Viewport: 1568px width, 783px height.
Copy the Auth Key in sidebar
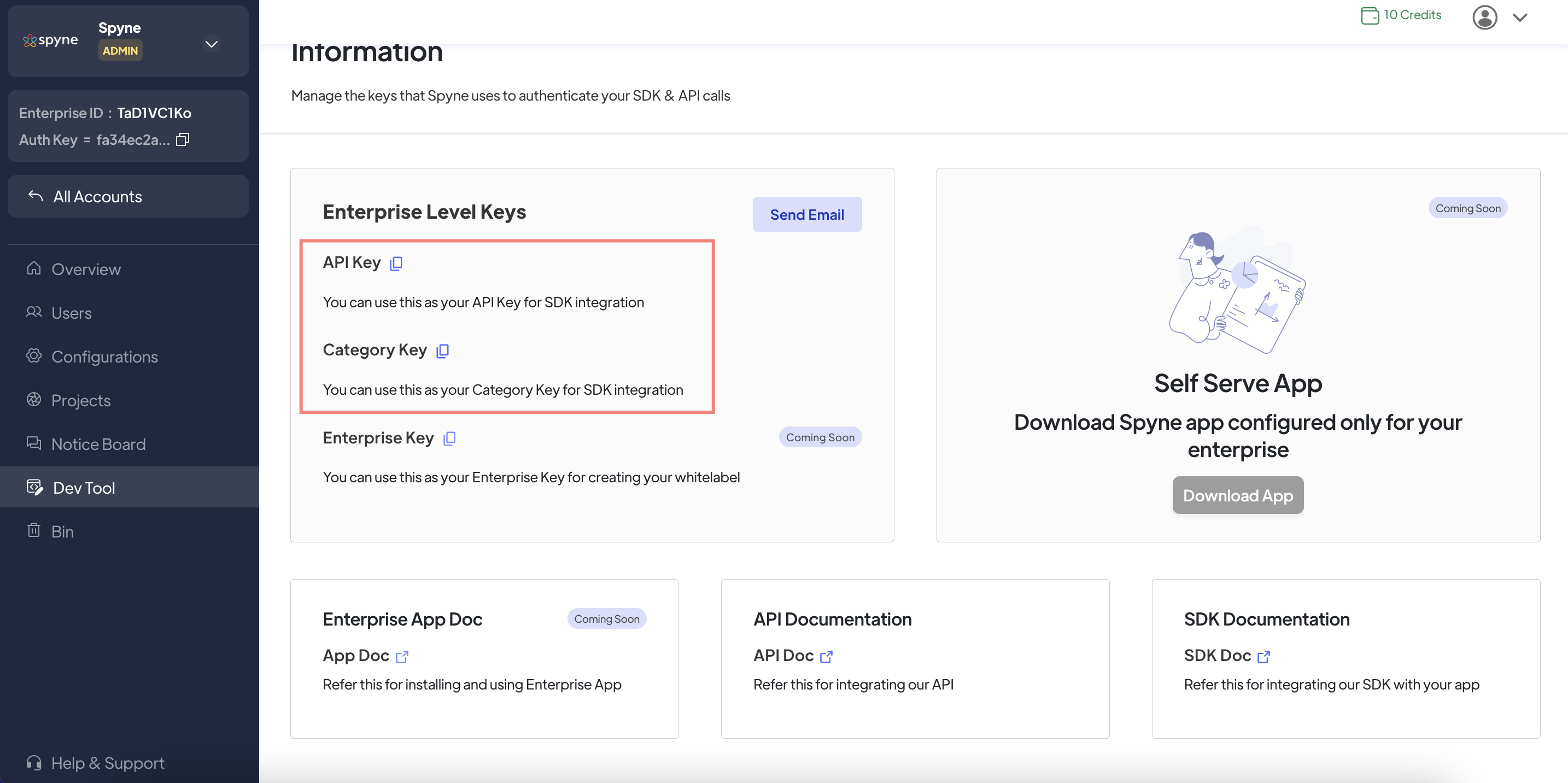(x=183, y=139)
